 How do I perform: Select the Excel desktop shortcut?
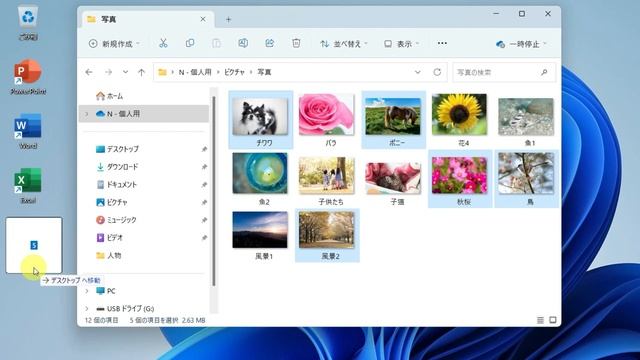point(28,185)
